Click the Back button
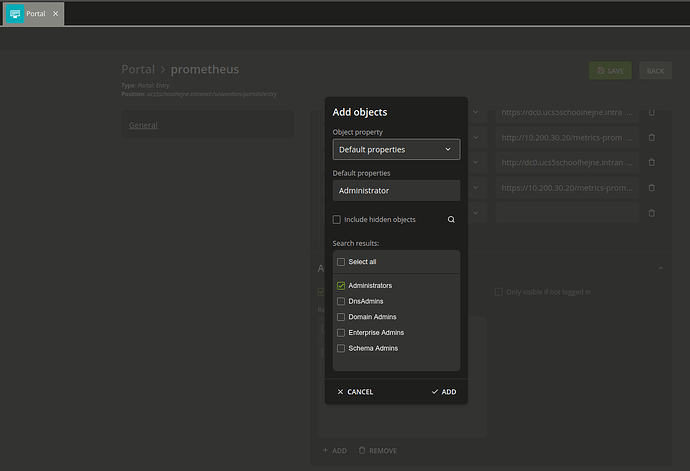This screenshot has width=690, height=471. click(656, 70)
